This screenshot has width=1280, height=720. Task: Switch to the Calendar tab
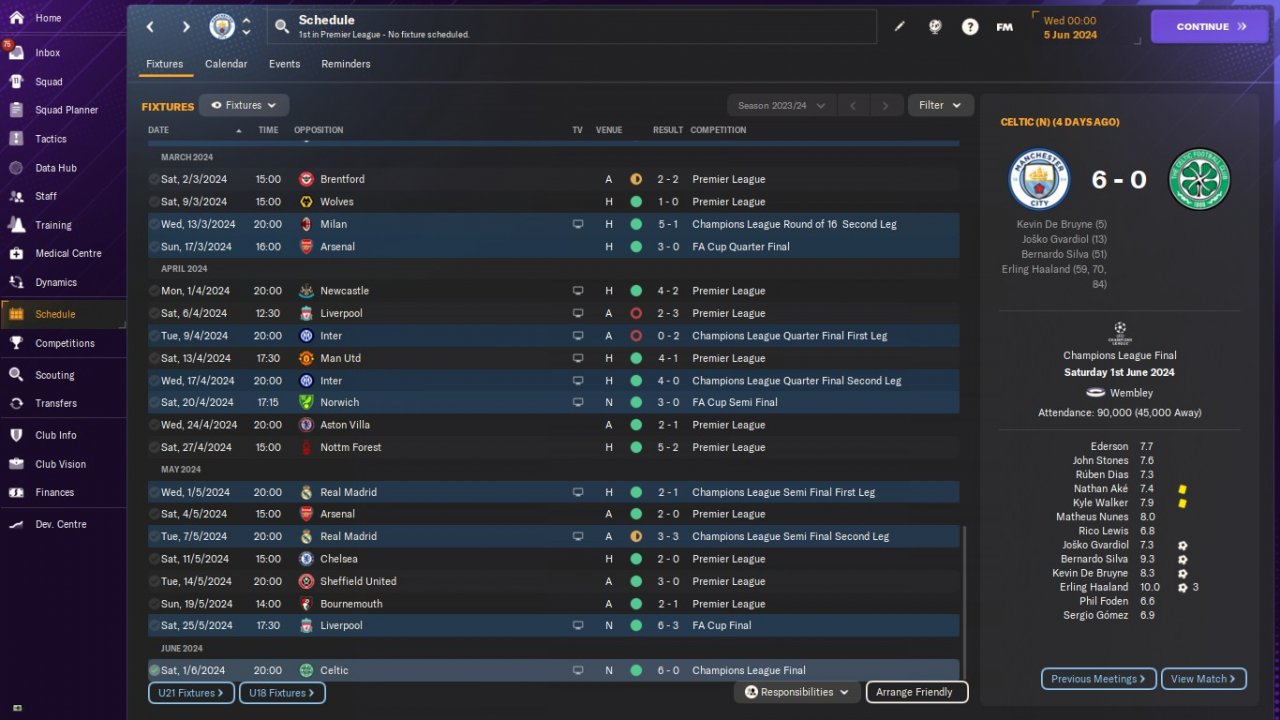point(226,64)
